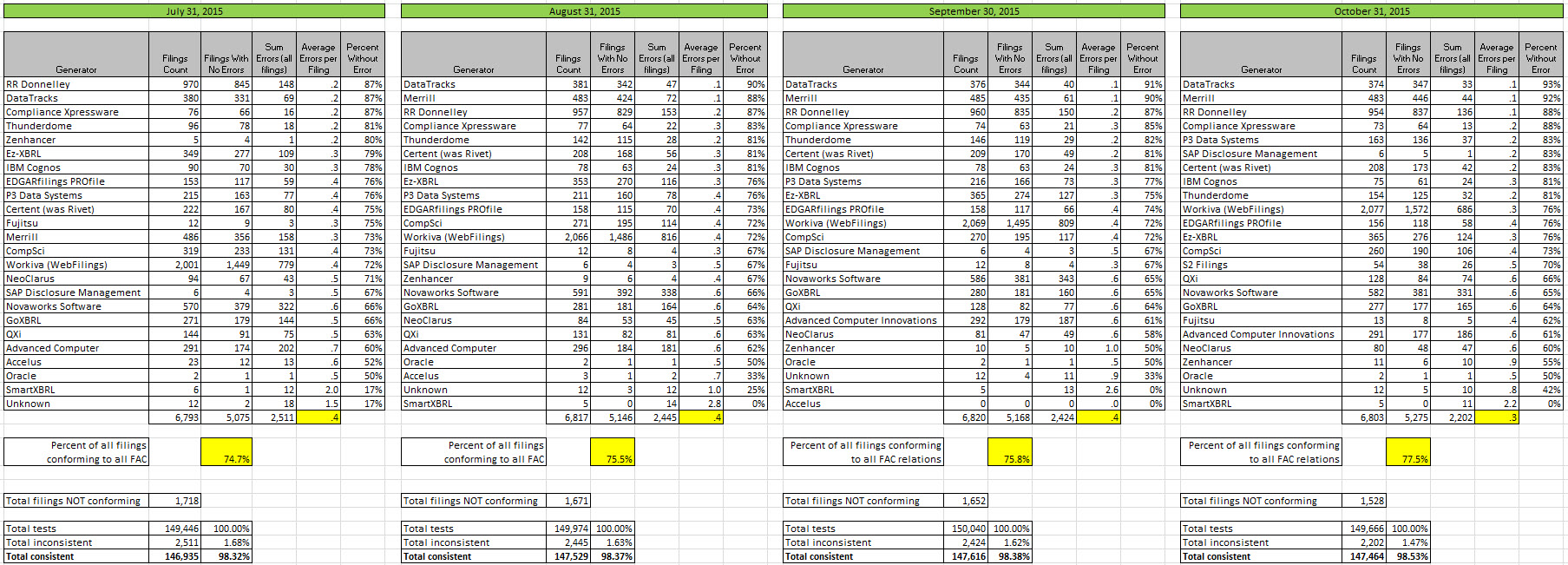Select the "August 31, 2015" green header cell
Viewport: 1568px width, 565px height.
(x=584, y=11)
